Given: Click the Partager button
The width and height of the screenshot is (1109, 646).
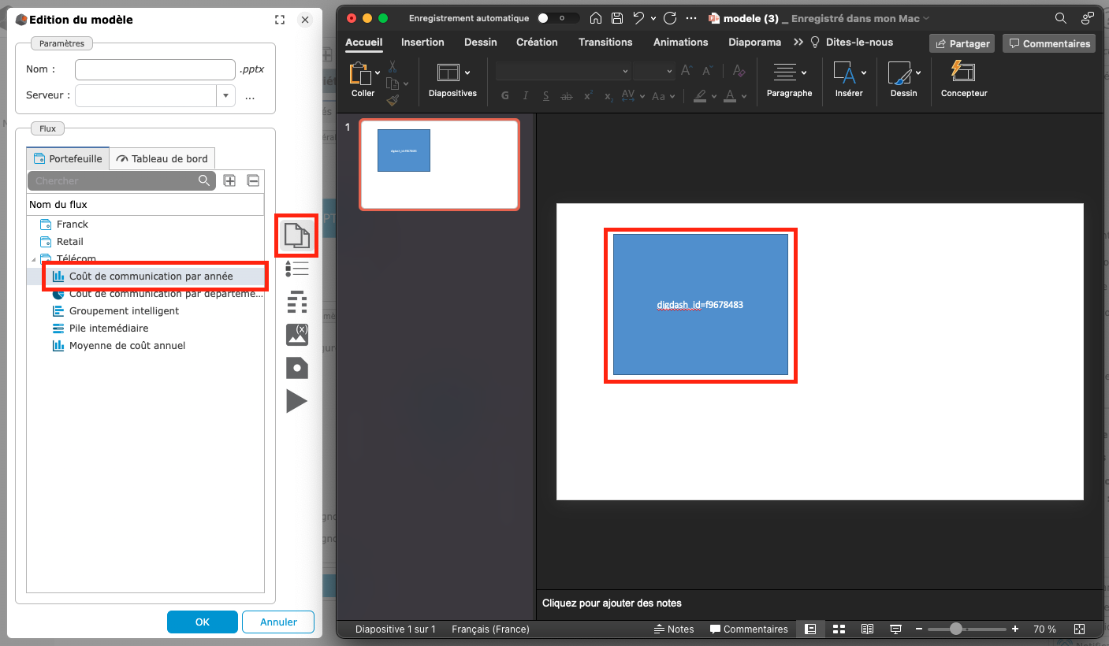Looking at the screenshot, I should click(961, 44).
